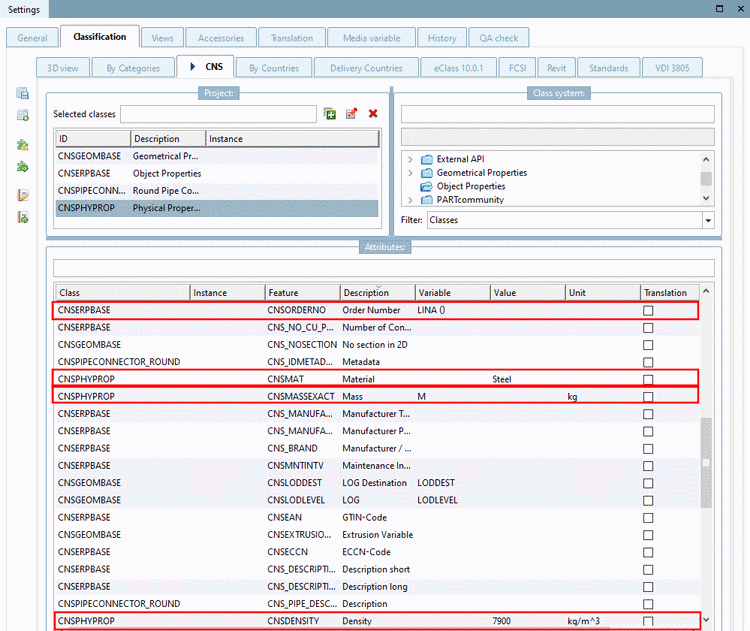The height and width of the screenshot is (631, 750).
Task: Check Translation box for CNSMASSEXACT Mass row
Action: 648,397
